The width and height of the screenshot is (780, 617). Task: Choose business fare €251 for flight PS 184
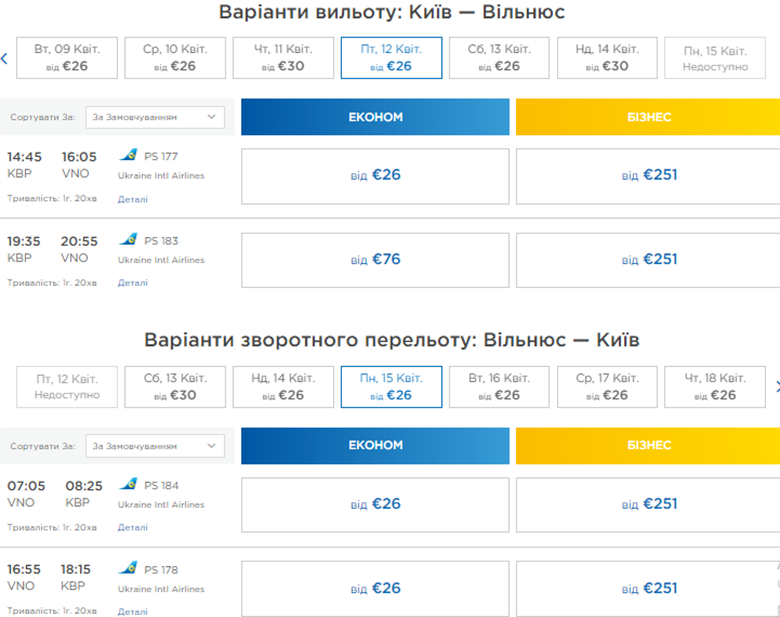coord(648,504)
